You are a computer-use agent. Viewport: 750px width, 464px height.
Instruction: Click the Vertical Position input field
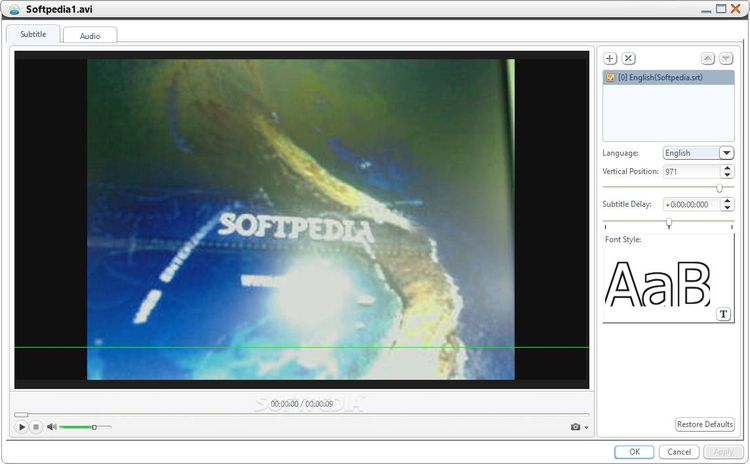point(692,172)
